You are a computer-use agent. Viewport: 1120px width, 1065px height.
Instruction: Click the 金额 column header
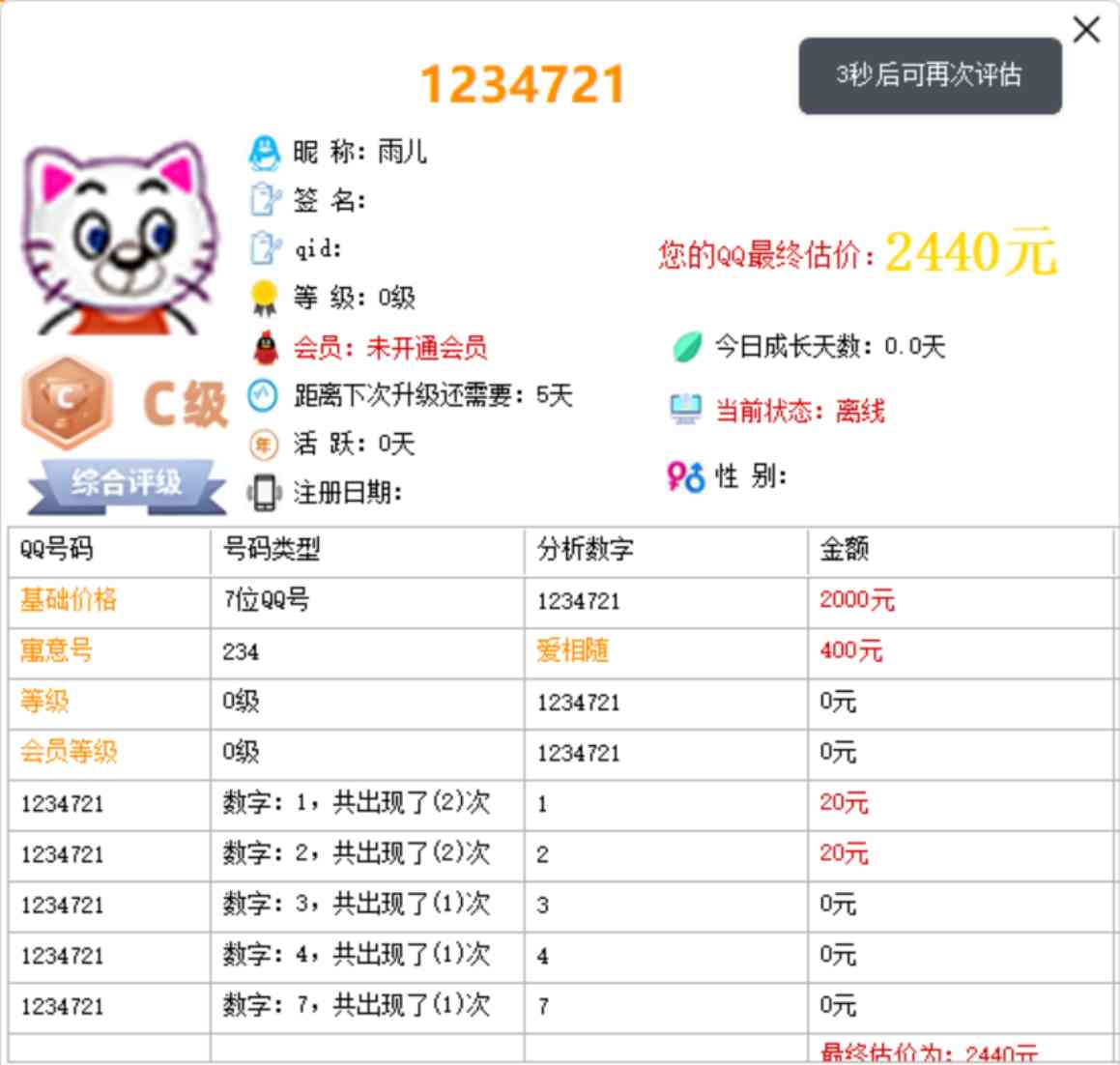point(844,549)
